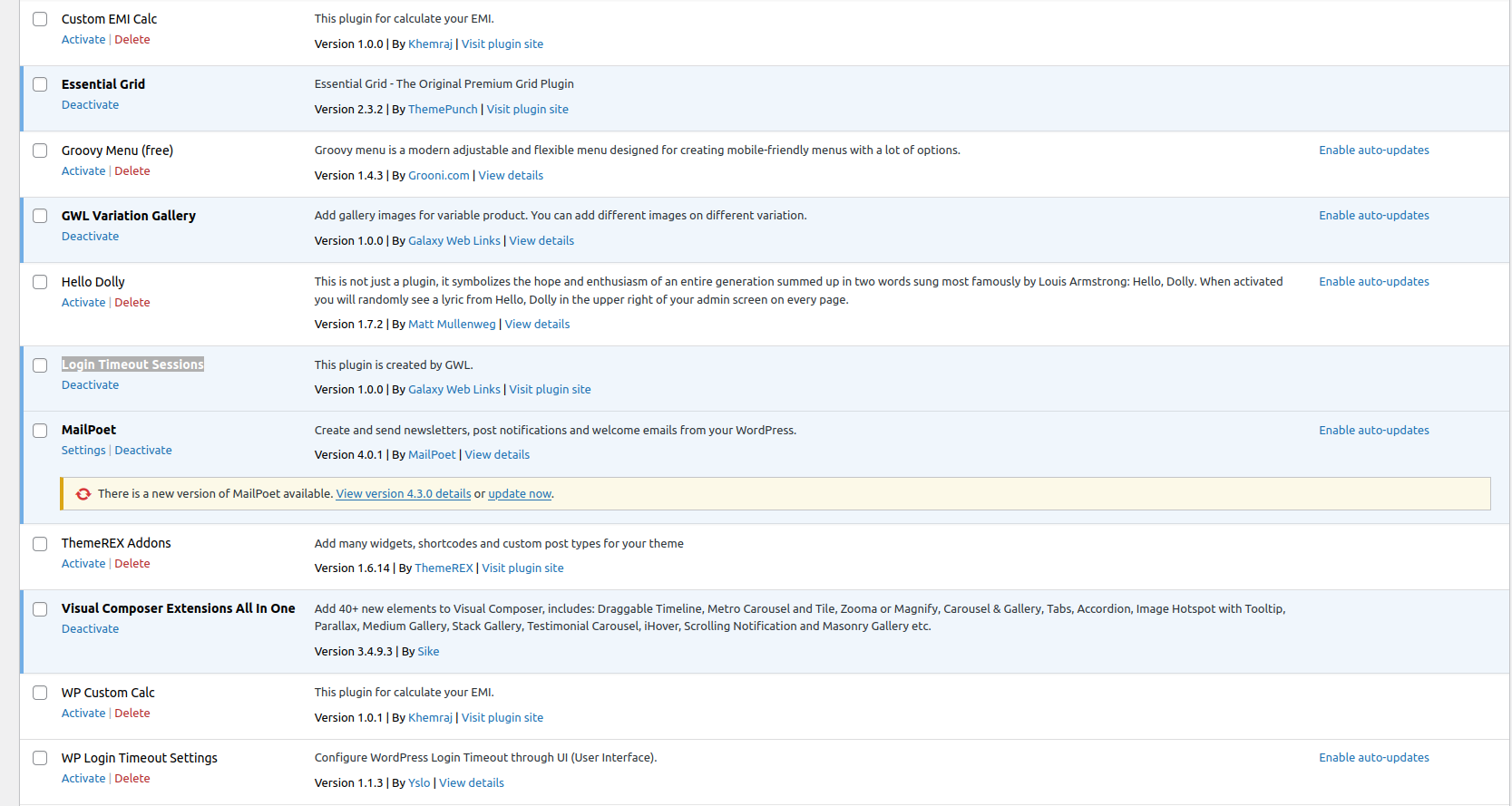Open the Yslo author link

(419, 783)
